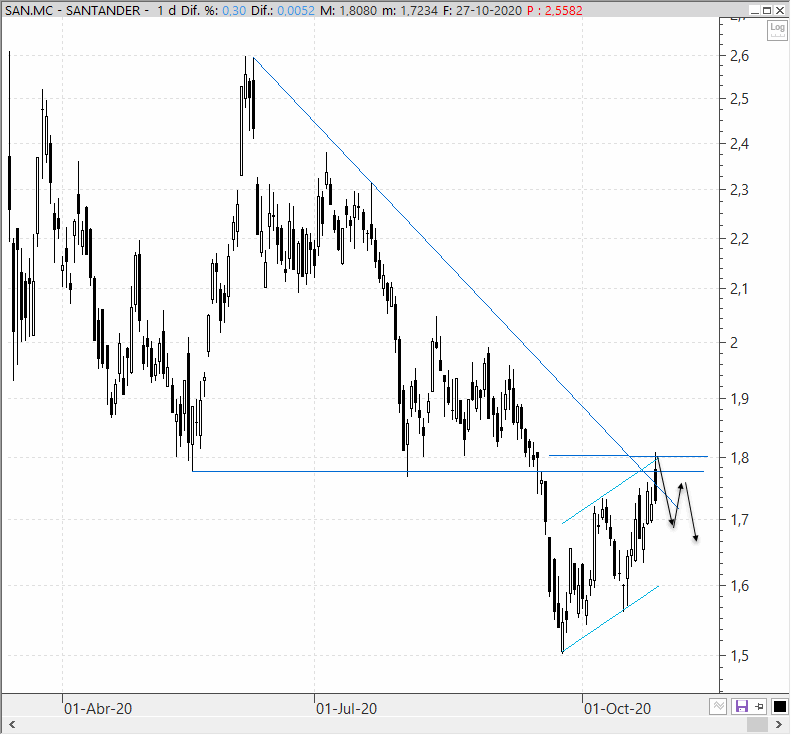This screenshot has width=791, height=735.
Task: Click the 1,9 price axis label
Action: [739, 399]
